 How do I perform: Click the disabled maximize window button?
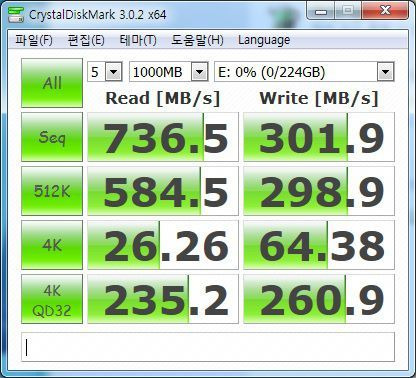pyautogui.click(x=348, y=12)
